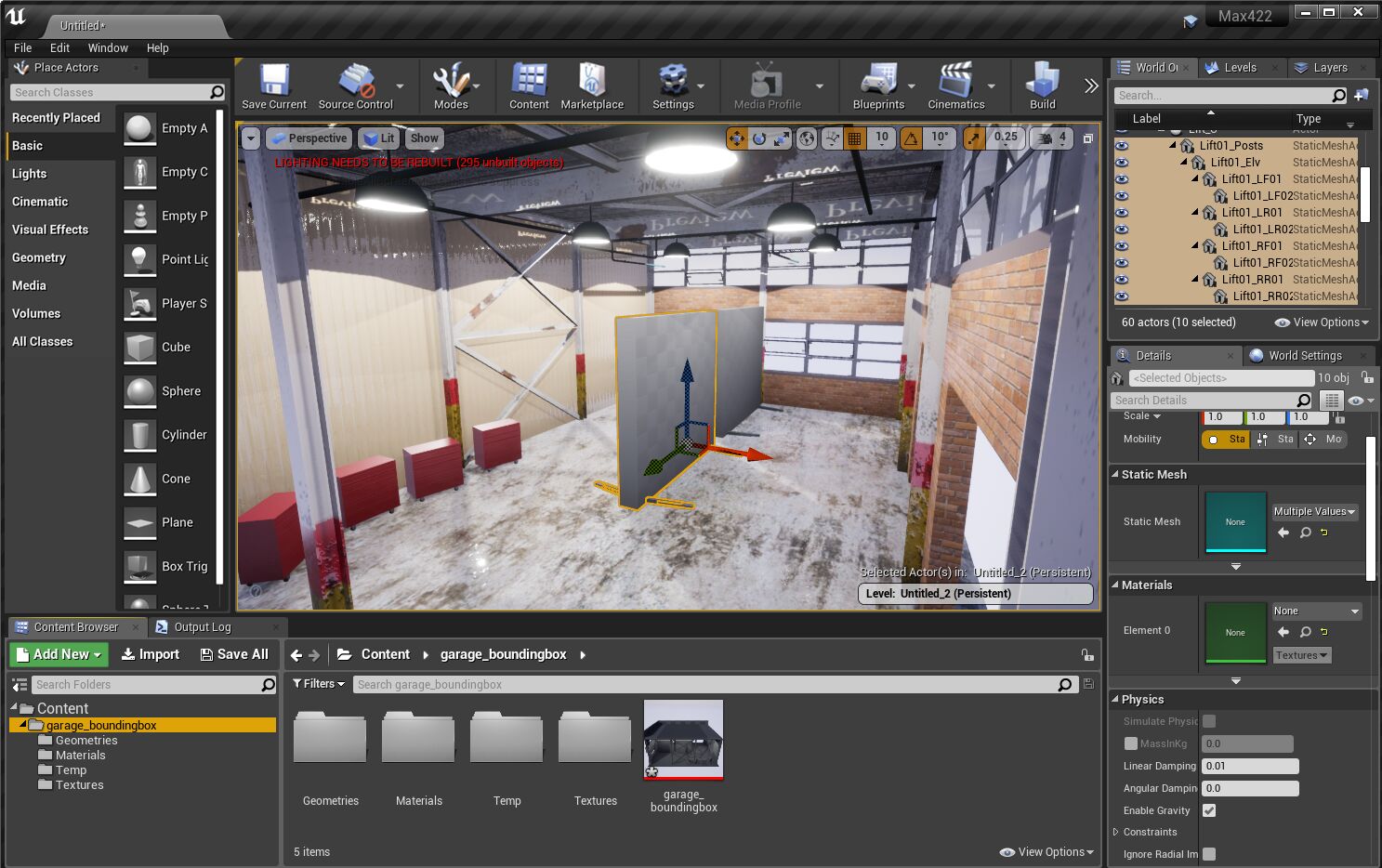Image resolution: width=1382 pixels, height=868 pixels.
Task: Open the Multiple Values static mesh dropdown
Action: click(x=1314, y=512)
